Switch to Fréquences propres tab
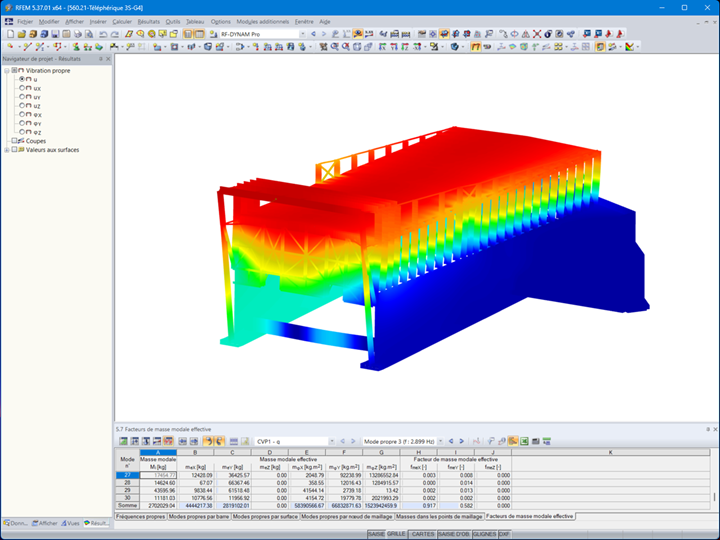720x540 pixels. 141,517
